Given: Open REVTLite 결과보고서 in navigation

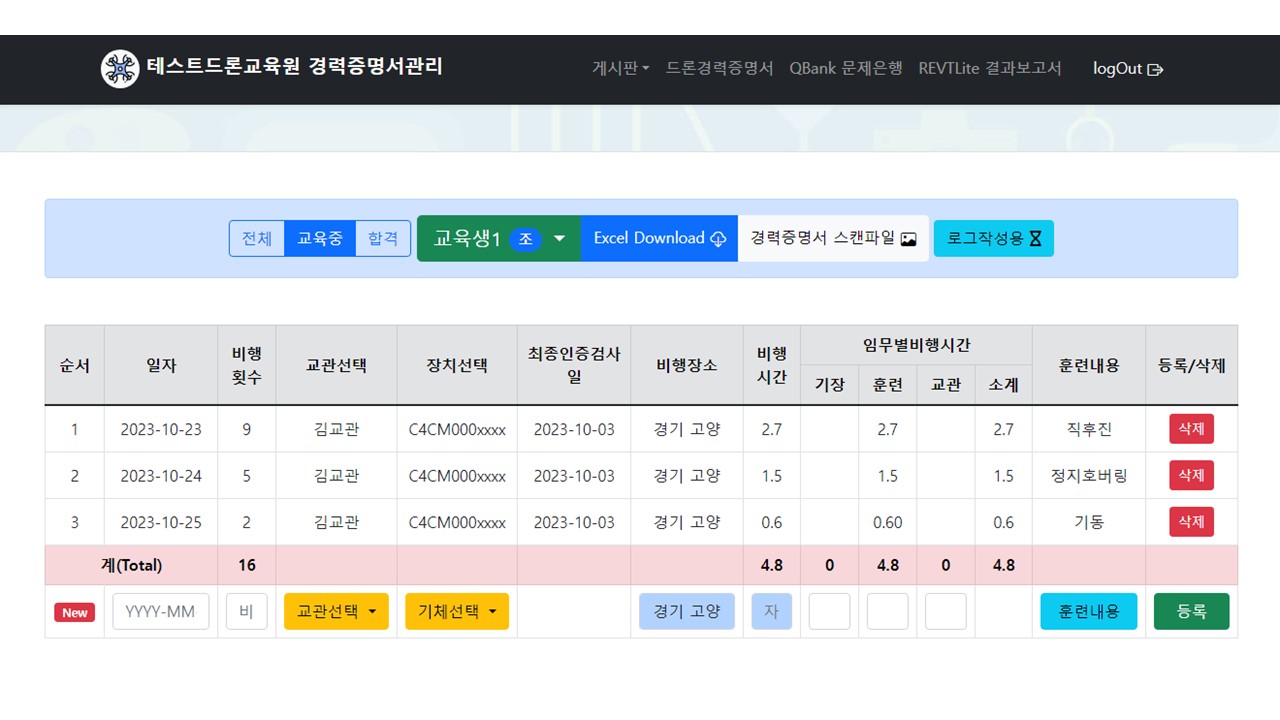Looking at the screenshot, I should 990,69.
